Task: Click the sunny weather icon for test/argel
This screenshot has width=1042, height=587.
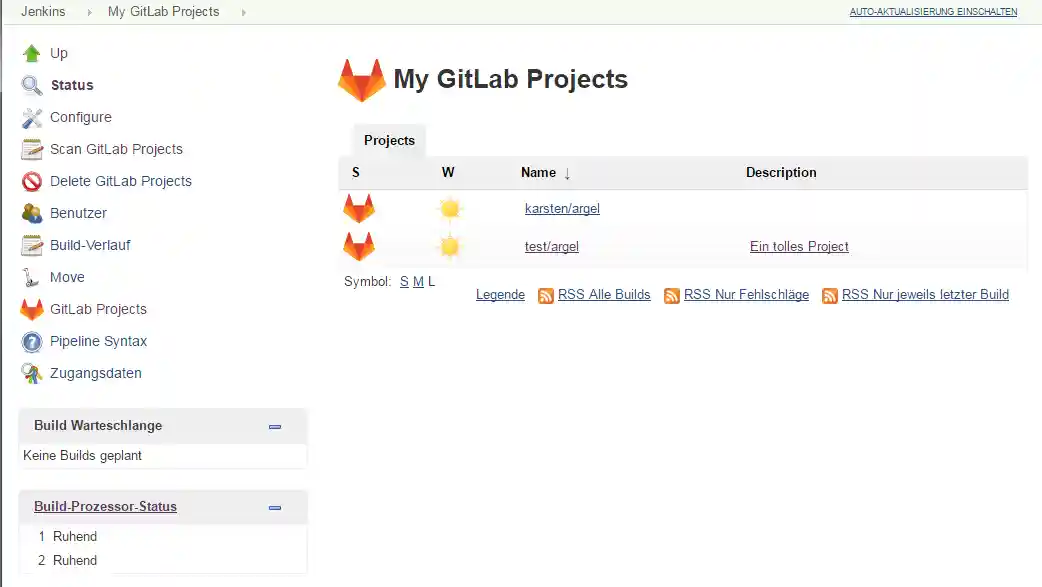Action: pyautogui.click(x=450, y=247)
